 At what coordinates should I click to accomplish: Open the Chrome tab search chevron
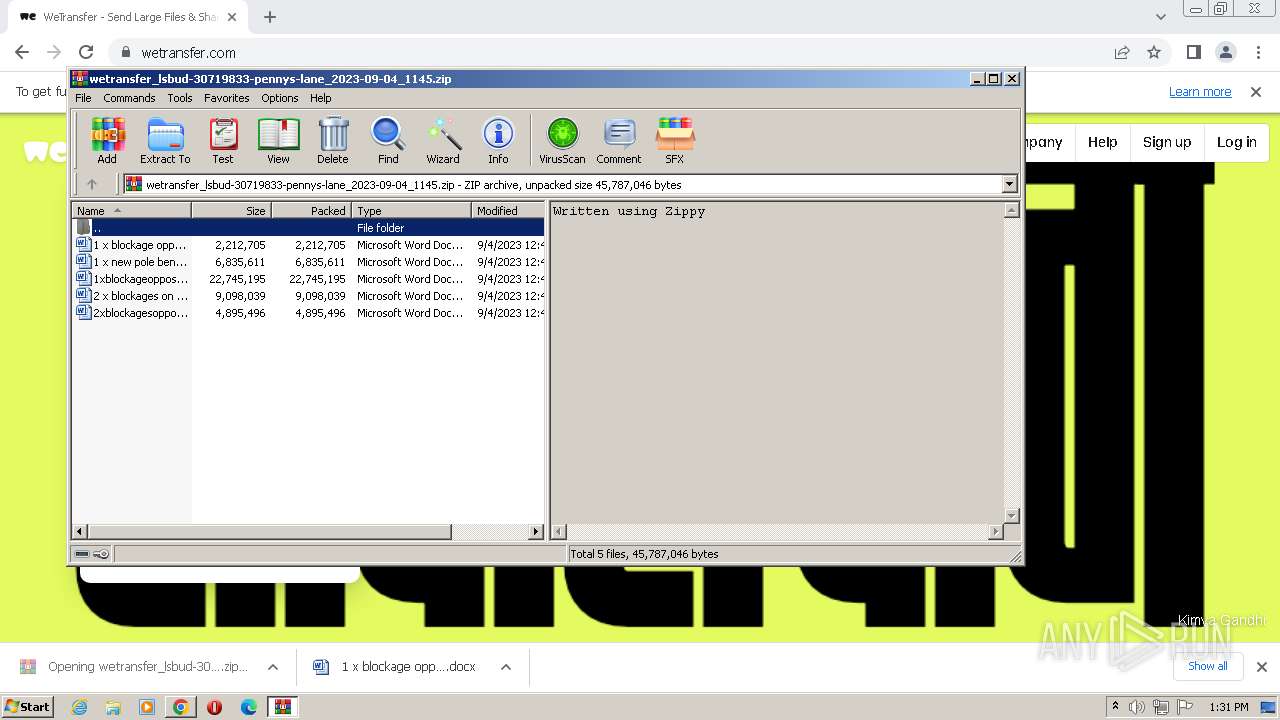click(1160, 17)
